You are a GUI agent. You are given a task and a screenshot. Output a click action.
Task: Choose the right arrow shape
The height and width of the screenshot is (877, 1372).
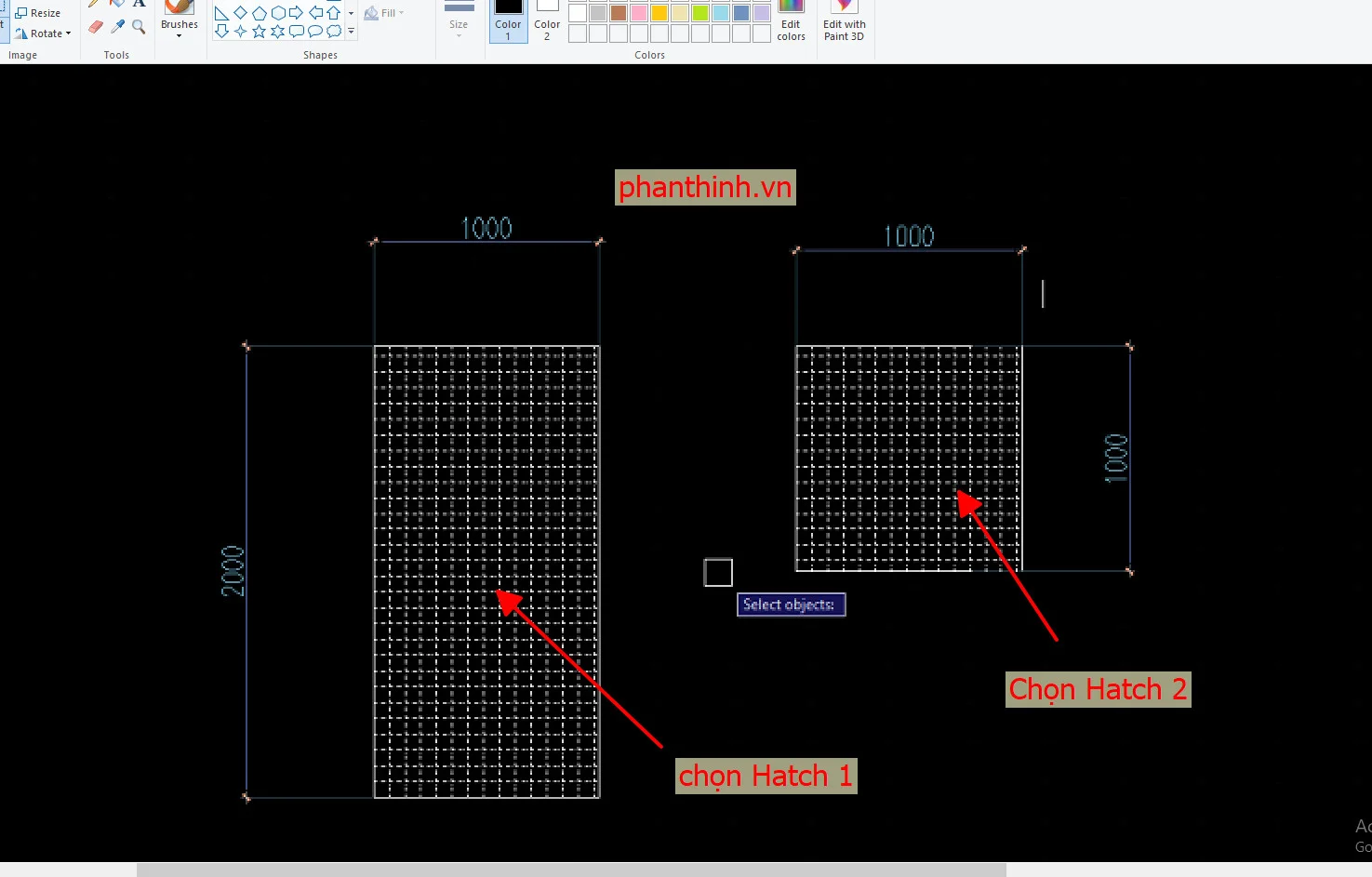pyautogui.click(x=296, y=13)
